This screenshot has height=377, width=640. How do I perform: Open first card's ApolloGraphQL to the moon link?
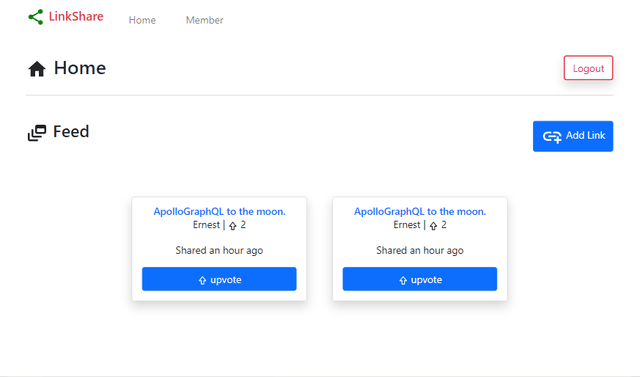219,211
